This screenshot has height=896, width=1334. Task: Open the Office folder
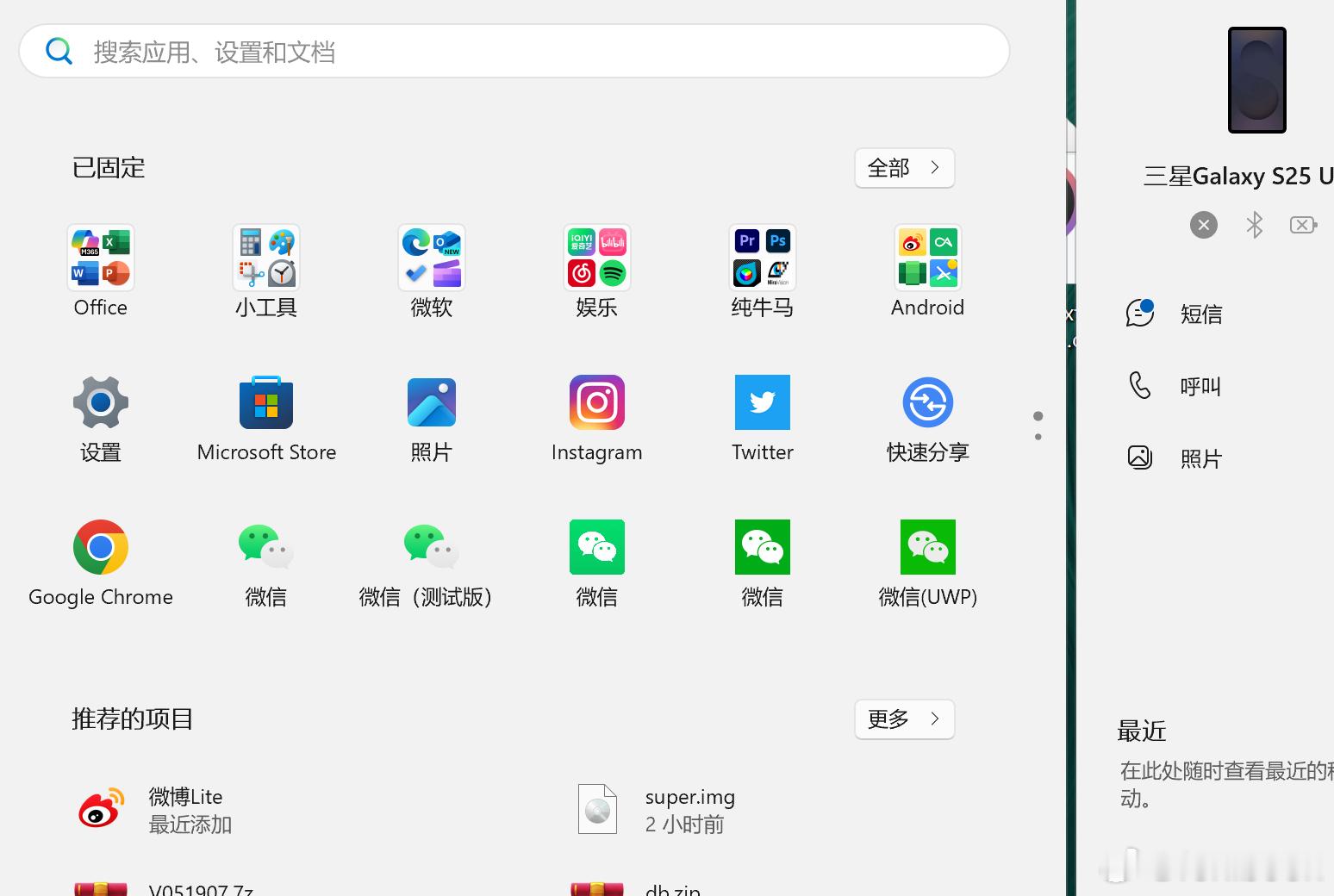pos(101,271)
